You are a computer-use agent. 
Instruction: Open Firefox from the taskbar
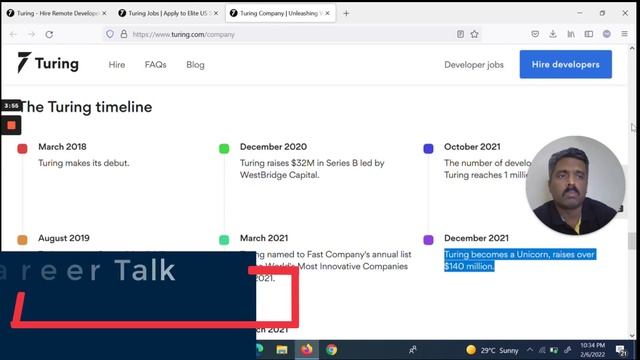click(x=307, y=350)
